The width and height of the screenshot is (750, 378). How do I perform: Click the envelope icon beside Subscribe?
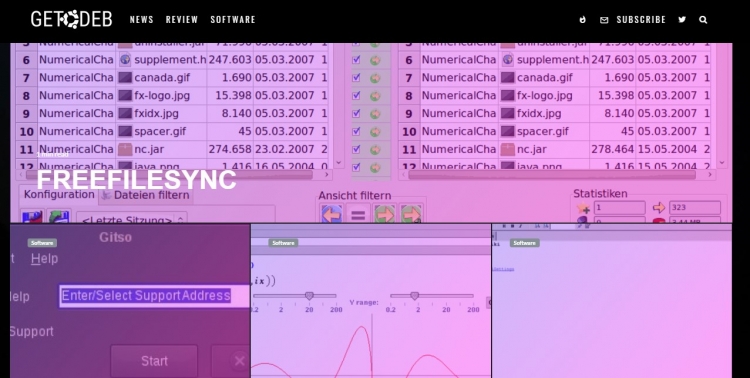click(604, 20)
